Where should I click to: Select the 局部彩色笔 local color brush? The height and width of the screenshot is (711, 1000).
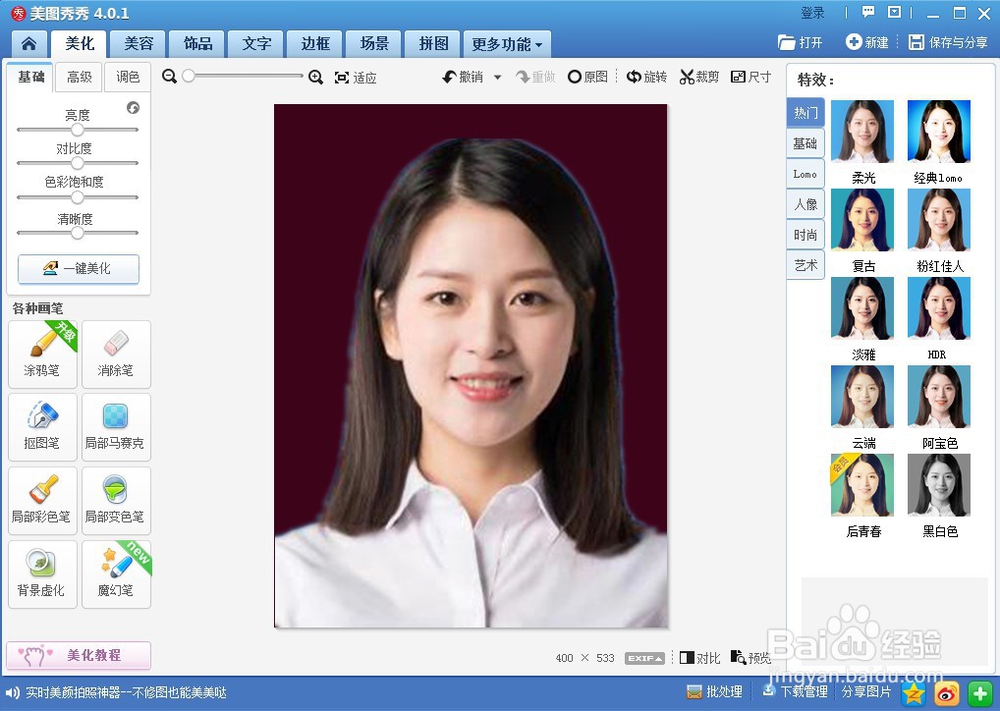43,501
